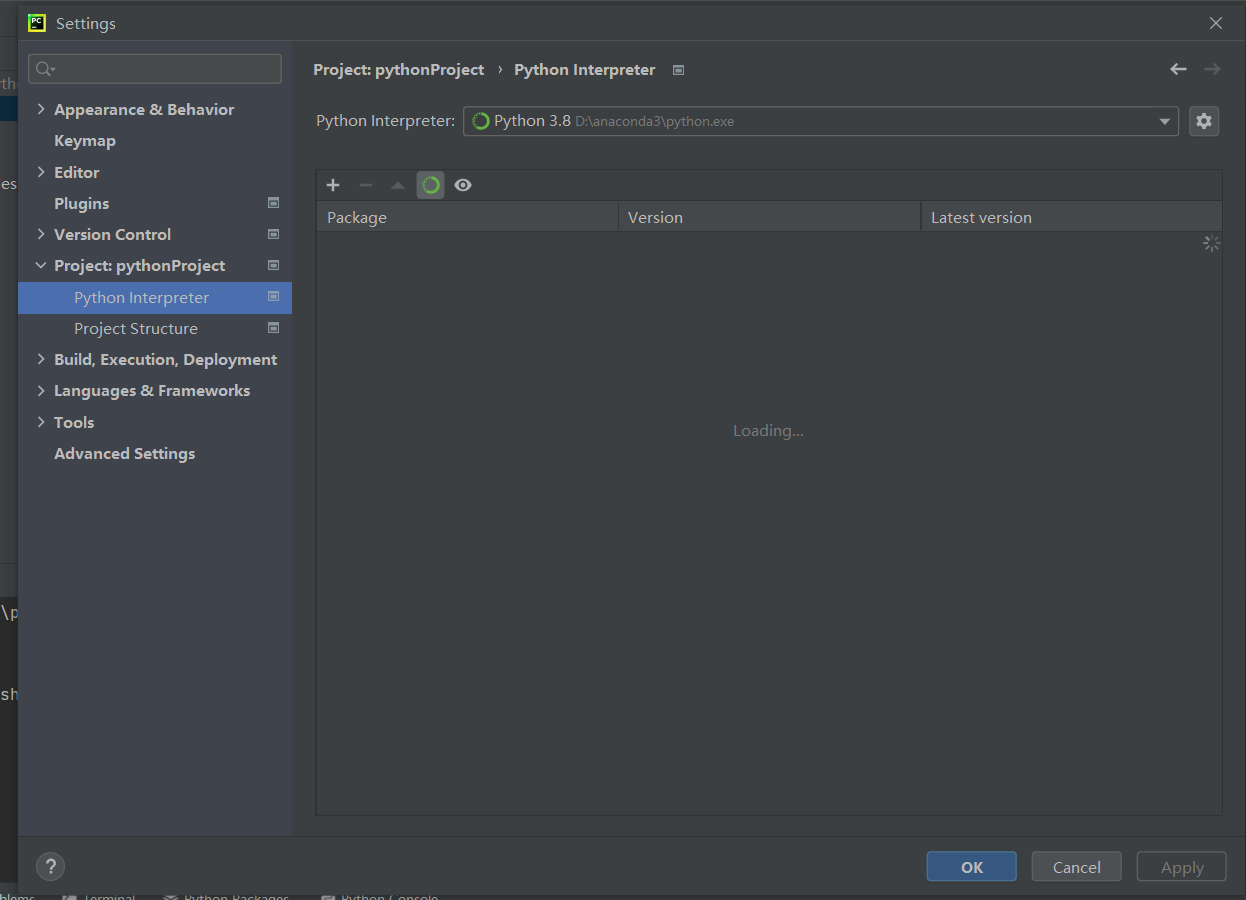Click the help question mark button
Image resolution: width=1246 pixels, height=900 pixels.
(50, 867)
